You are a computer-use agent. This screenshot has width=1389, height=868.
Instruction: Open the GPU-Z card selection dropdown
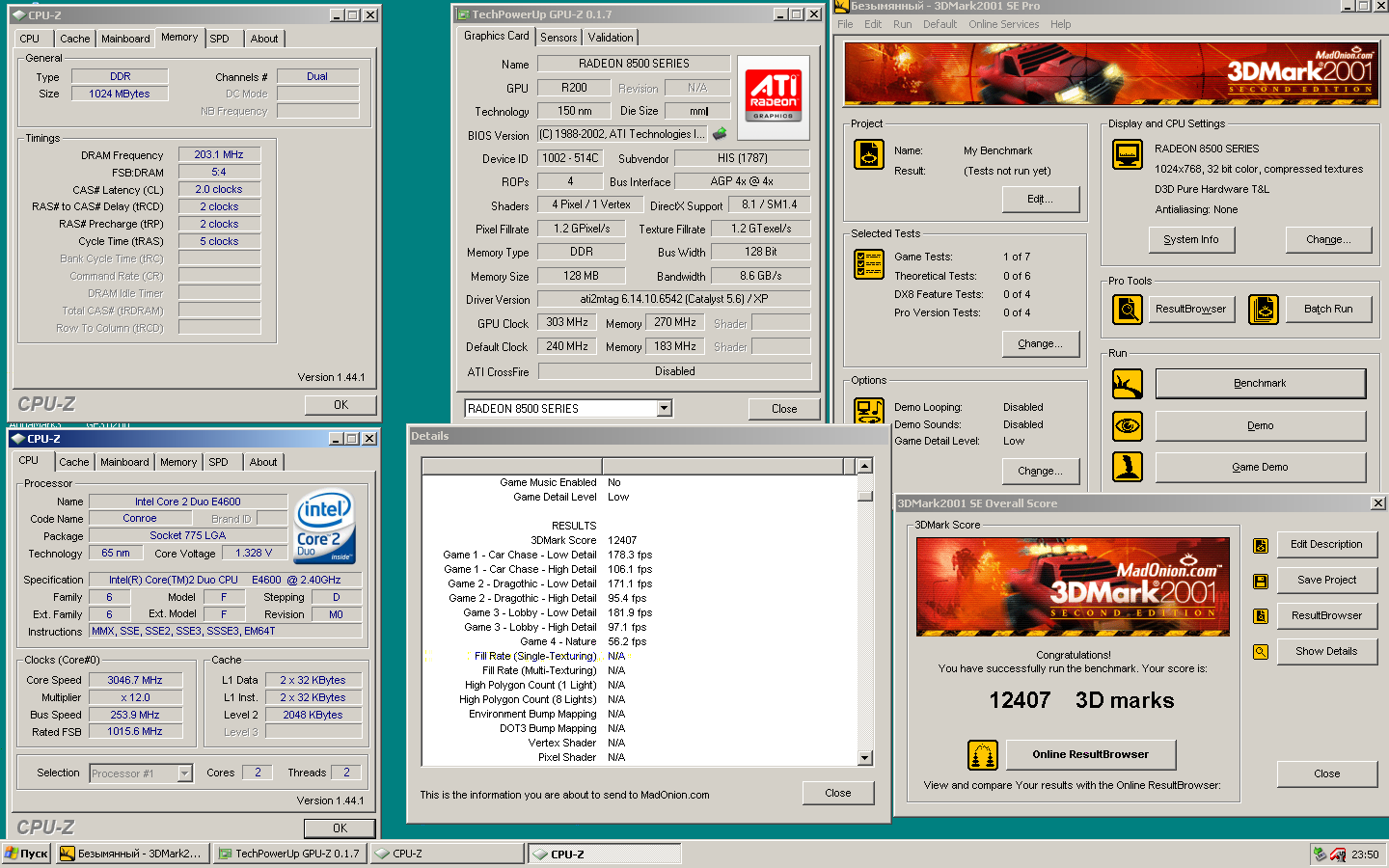[x=664, y=409]
